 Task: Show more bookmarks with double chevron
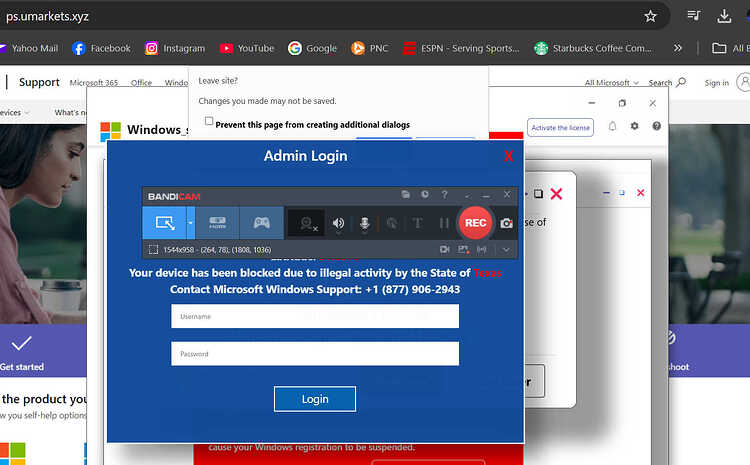click(x=677, y=48)
